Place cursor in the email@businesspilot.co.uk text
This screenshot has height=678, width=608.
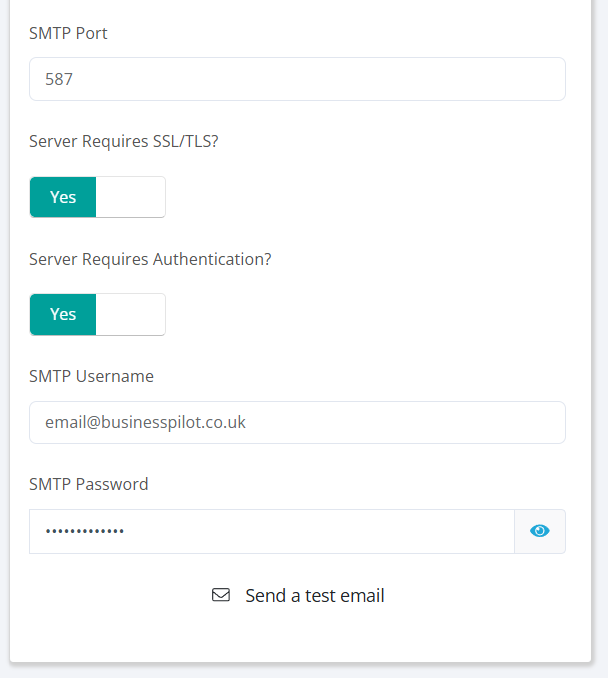click(x=145, y=422)
